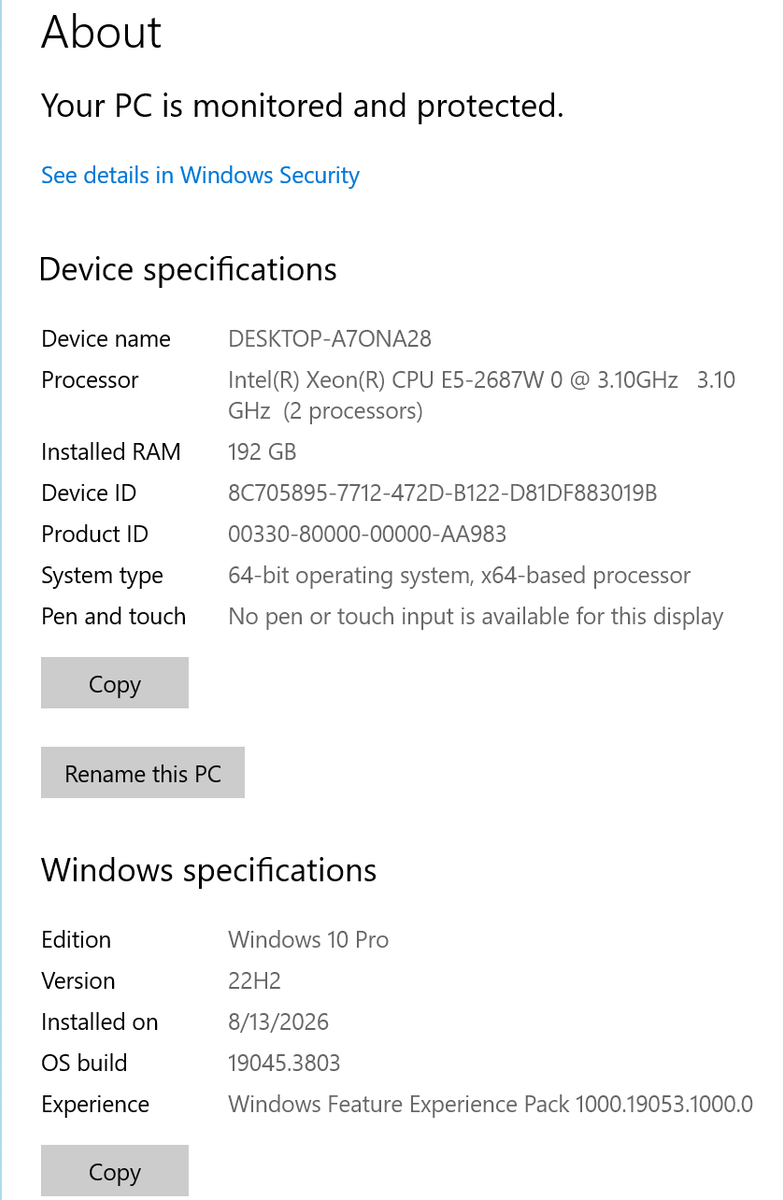Select the 192 GB installed RAM value

tap(262, 452)
